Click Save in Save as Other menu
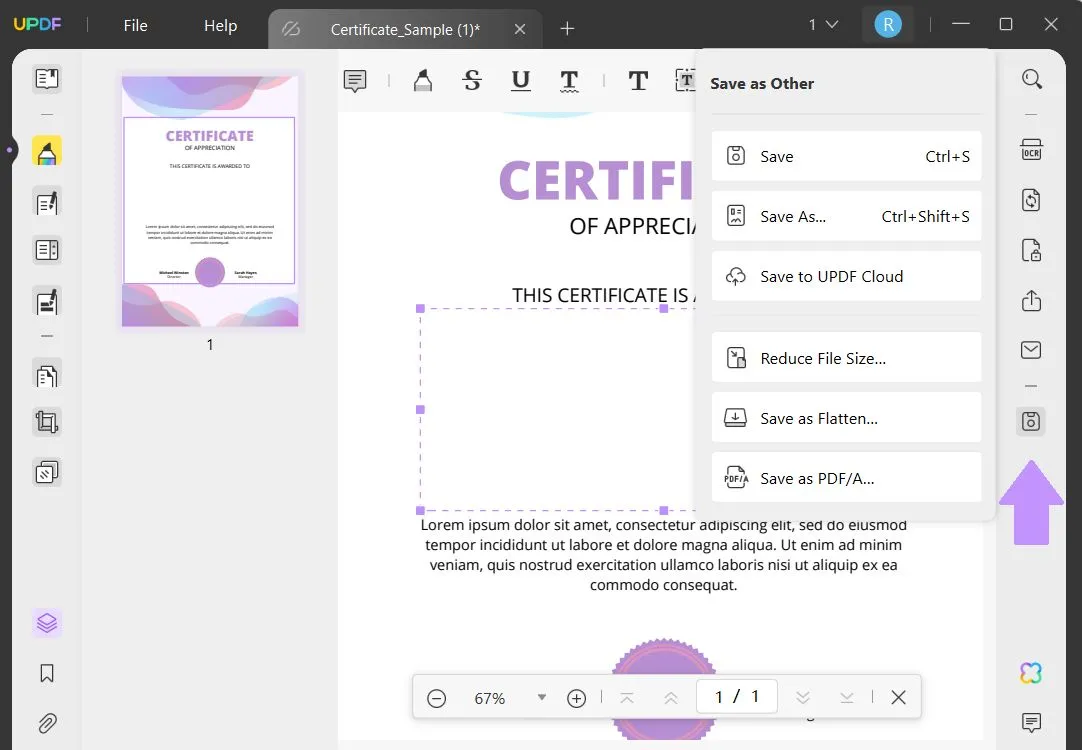This screenshot has width=1082, height=750. [846, 156]
